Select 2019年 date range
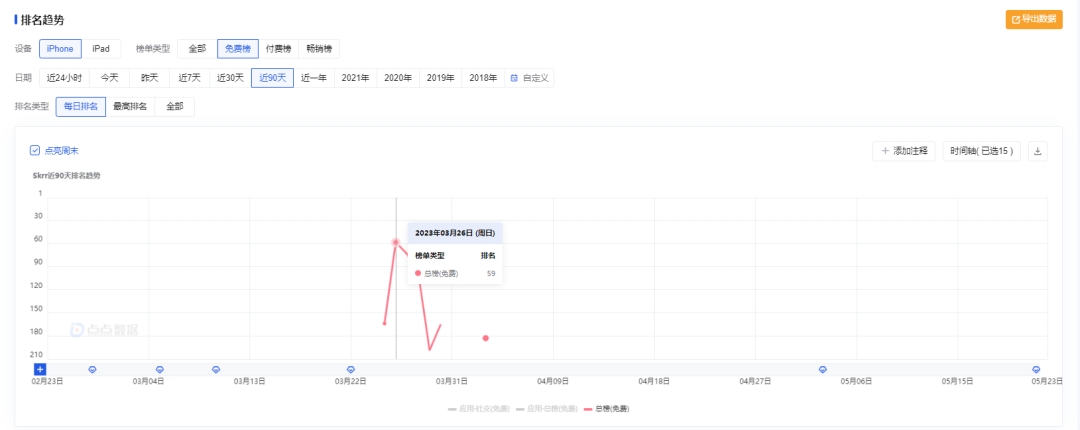The height and width of the screenshot is (430, 1080). 441,78
